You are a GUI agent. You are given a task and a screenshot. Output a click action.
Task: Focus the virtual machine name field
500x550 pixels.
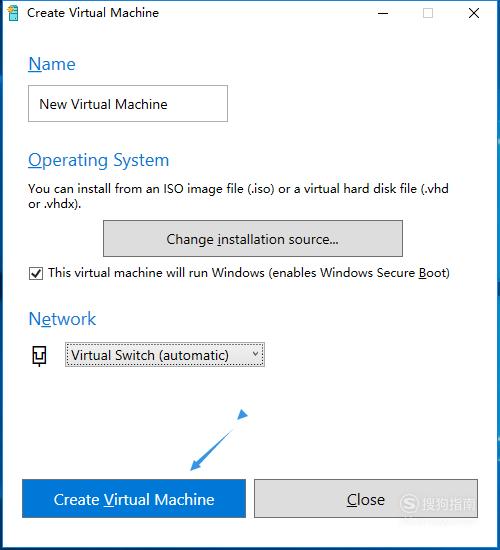[128, 103]
